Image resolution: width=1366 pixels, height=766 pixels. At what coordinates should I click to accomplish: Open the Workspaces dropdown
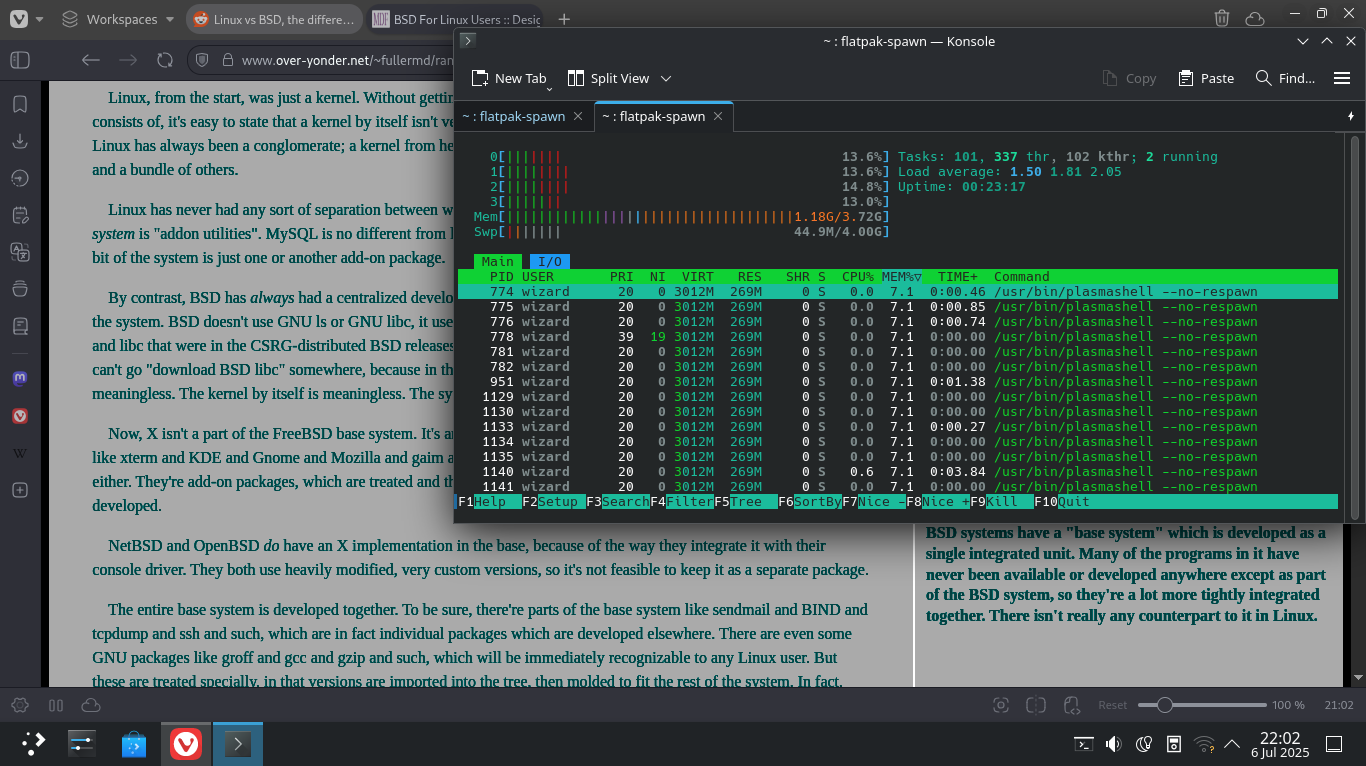pyautogui.click(x=117, y=19)
